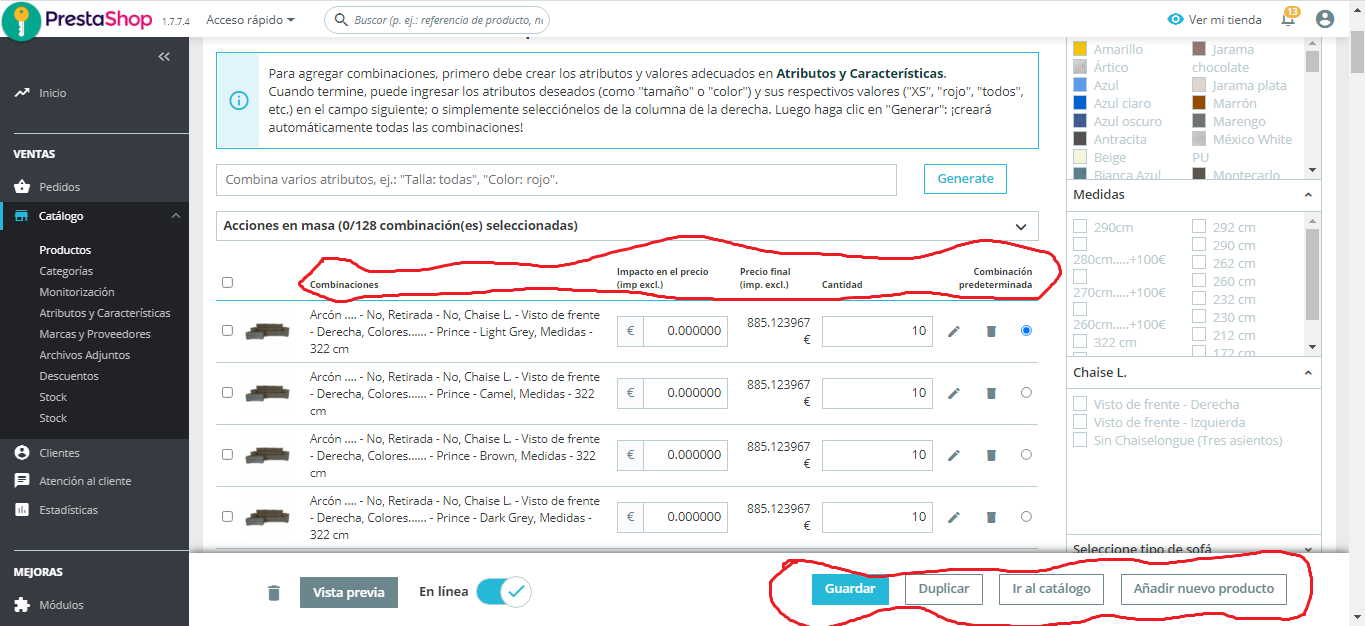Select the Amarillo color swatch
The image size is (1365, 626).
click(x=1080, y=49)
